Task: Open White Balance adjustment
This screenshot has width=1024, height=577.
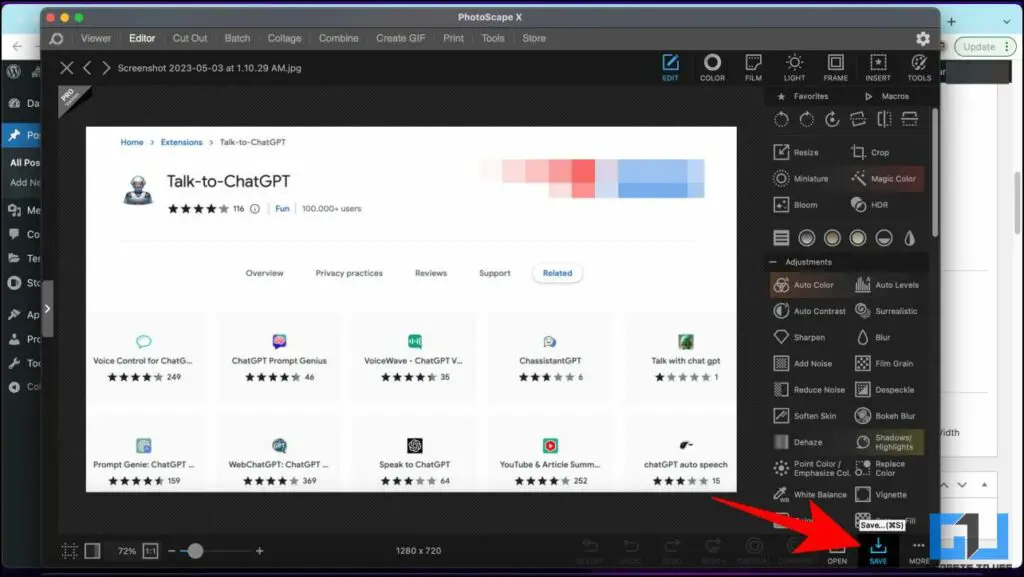Action: point(810,495)
